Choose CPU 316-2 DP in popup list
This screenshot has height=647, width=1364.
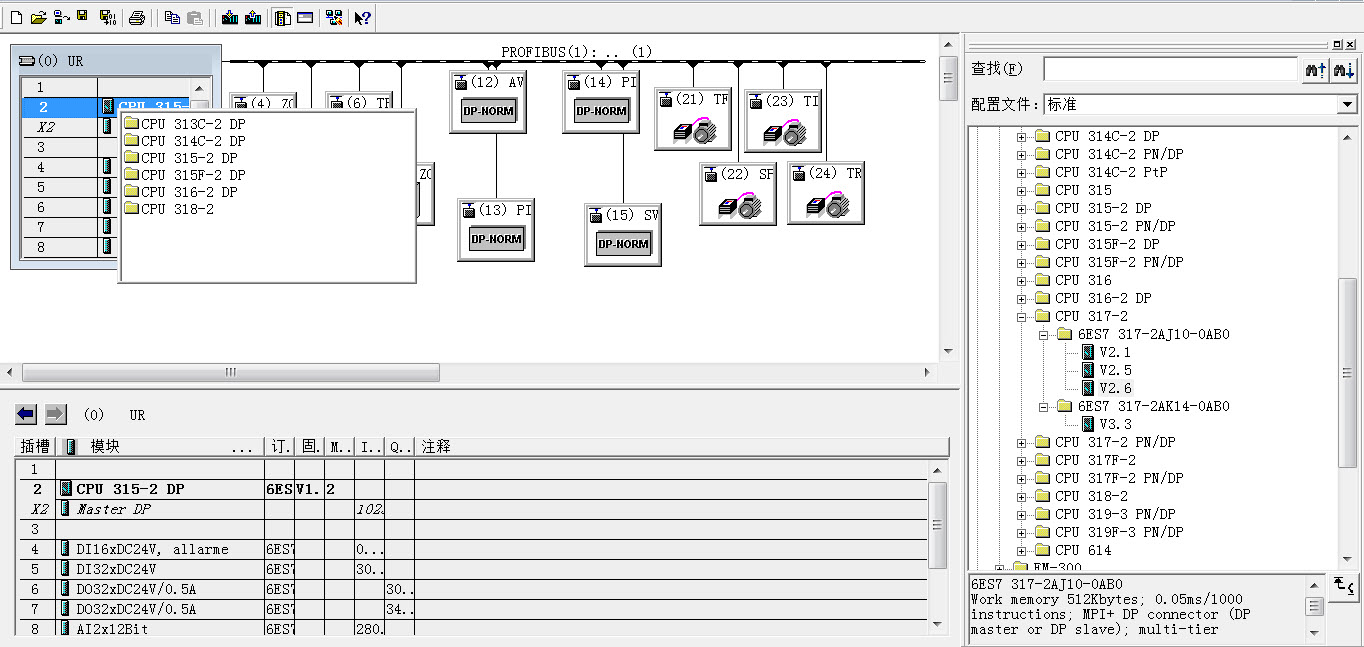[189, 192]
